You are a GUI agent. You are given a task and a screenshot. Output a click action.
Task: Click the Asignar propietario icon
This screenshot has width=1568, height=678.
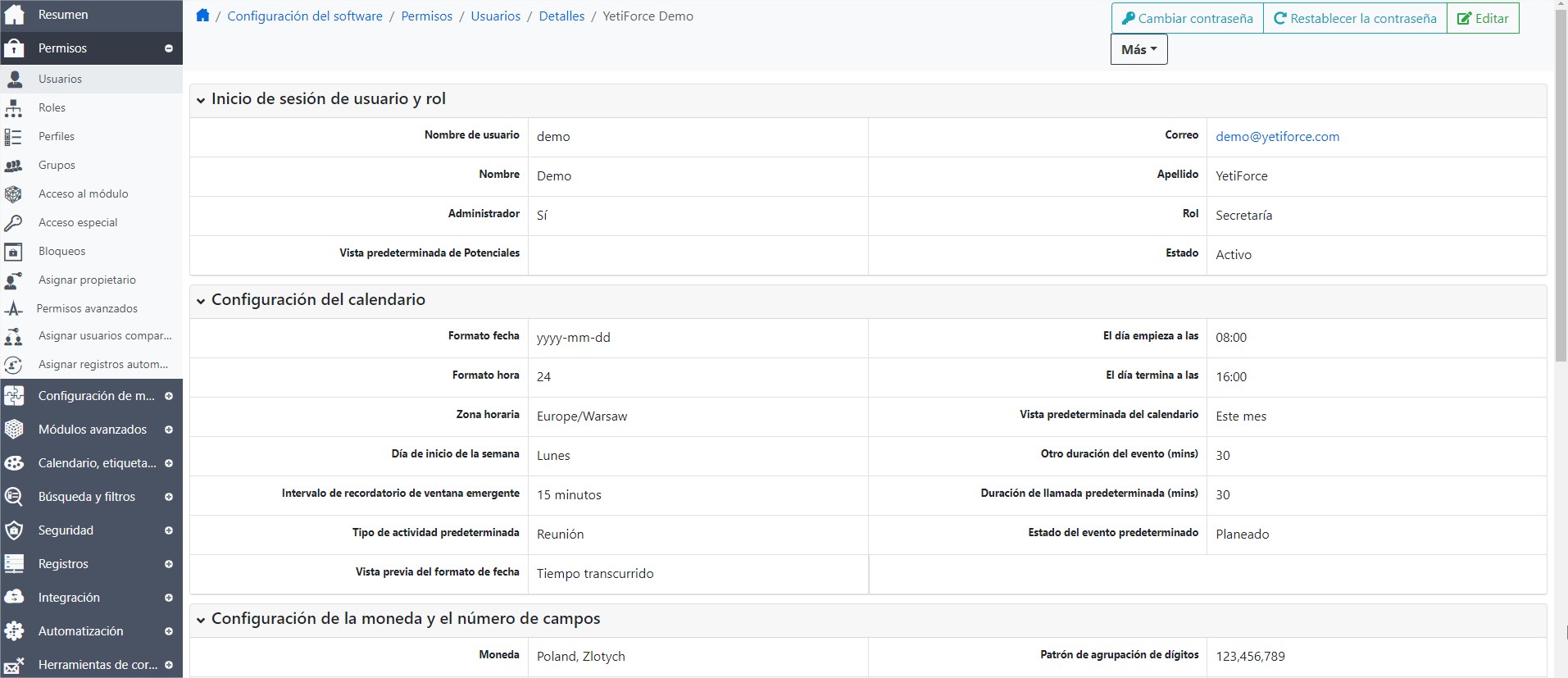[14, 280]
